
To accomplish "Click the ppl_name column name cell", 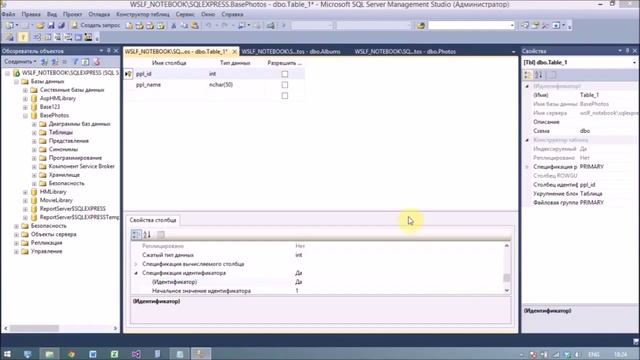I will coord(171,85).
